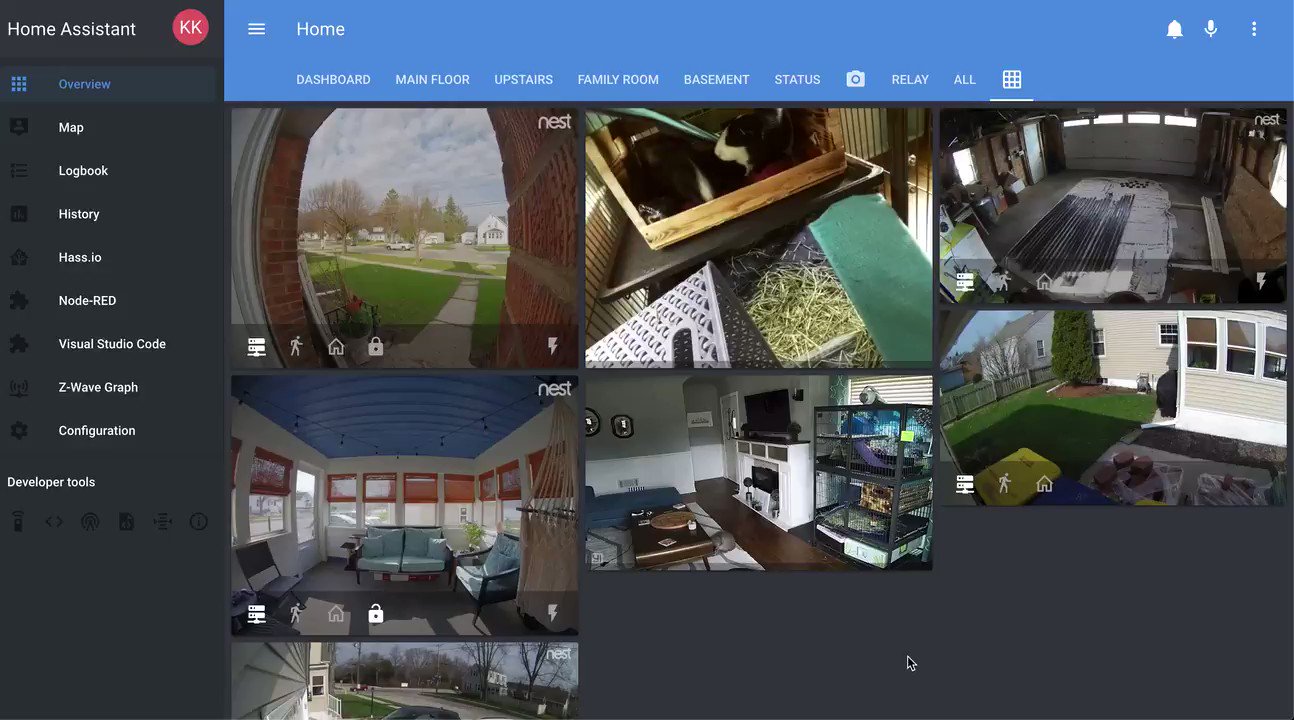Open Visual Studio Code panel link
Screen dimensions: 1294x720
tap(108, 344)
